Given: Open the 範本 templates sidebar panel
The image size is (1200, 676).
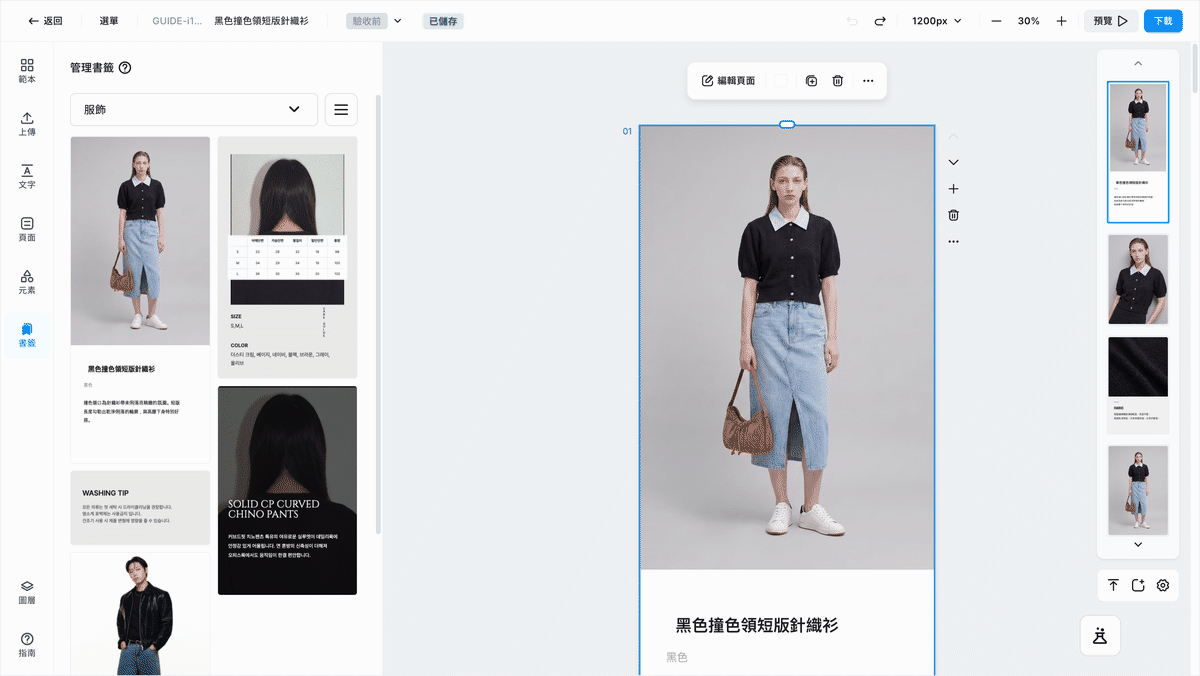Looking at the screenshot, I should 27,70.
